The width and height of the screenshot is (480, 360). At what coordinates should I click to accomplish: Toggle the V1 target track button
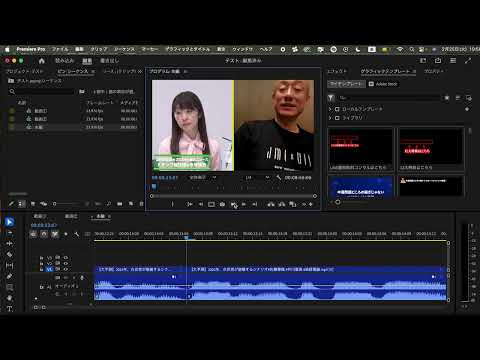50,269
